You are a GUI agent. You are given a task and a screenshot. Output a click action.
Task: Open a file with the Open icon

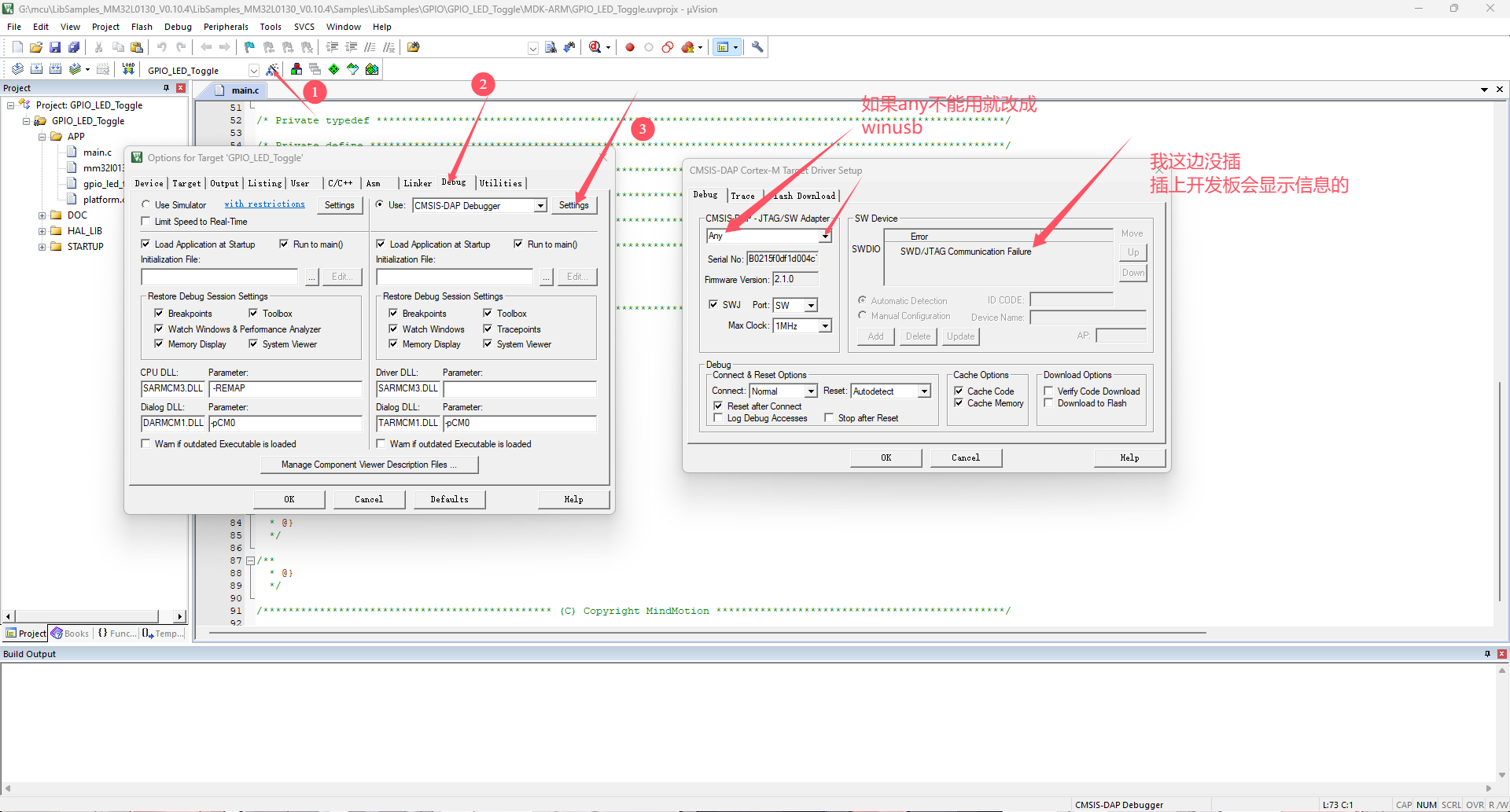(x=36, y=47)
